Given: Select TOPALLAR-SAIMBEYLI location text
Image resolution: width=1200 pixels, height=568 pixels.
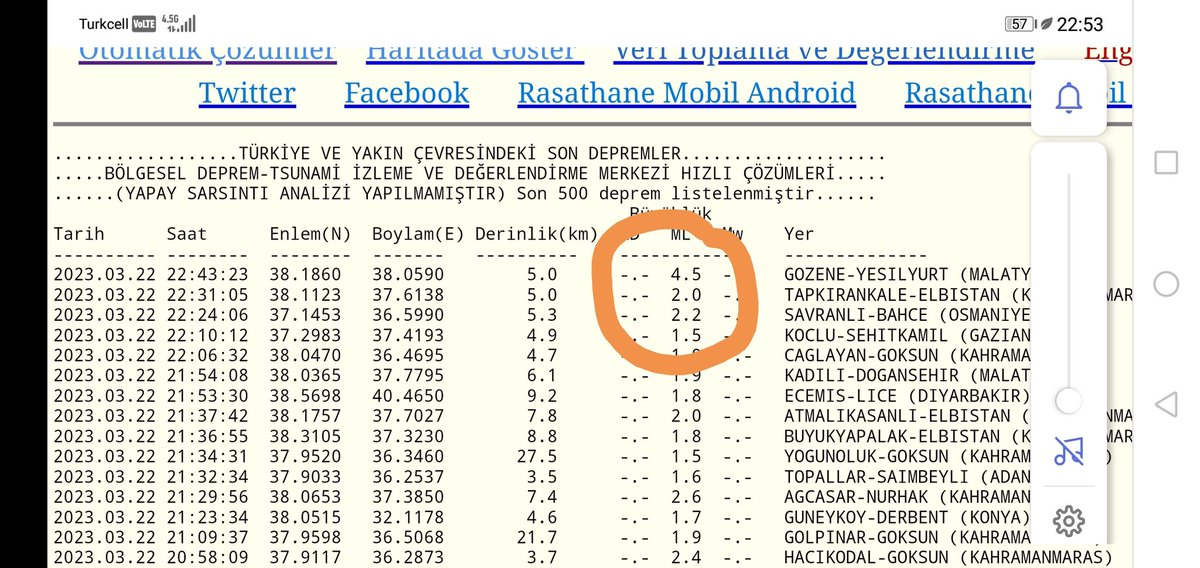Looking at the screenshot, I should (876, 476).
